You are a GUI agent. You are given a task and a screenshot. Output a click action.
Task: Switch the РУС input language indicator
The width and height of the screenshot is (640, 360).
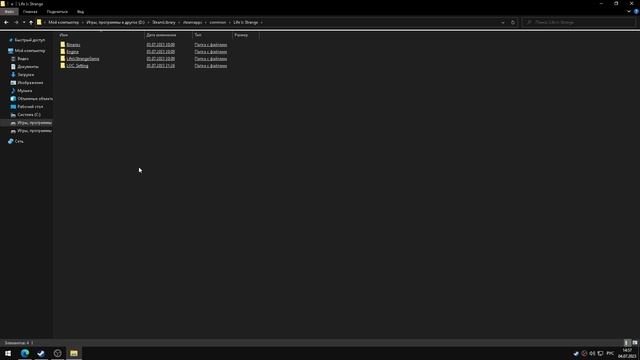click(x=610, y=353)
